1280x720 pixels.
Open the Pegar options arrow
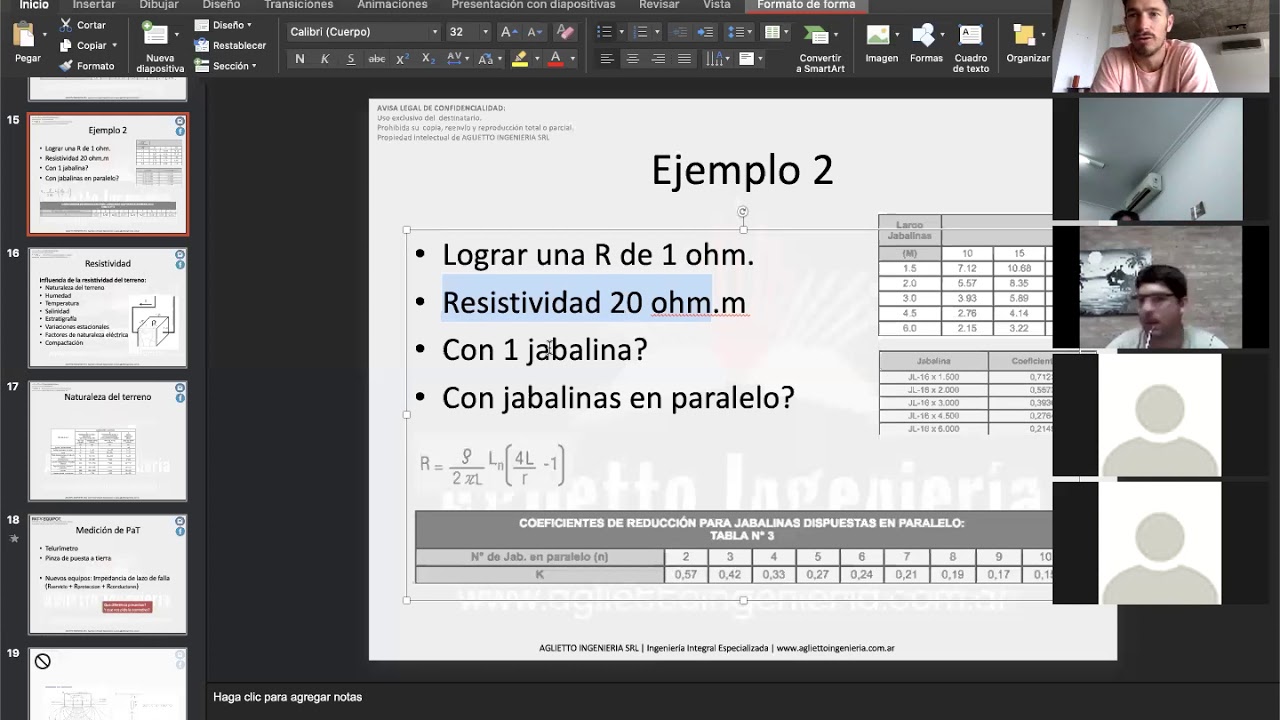[44, 35]
